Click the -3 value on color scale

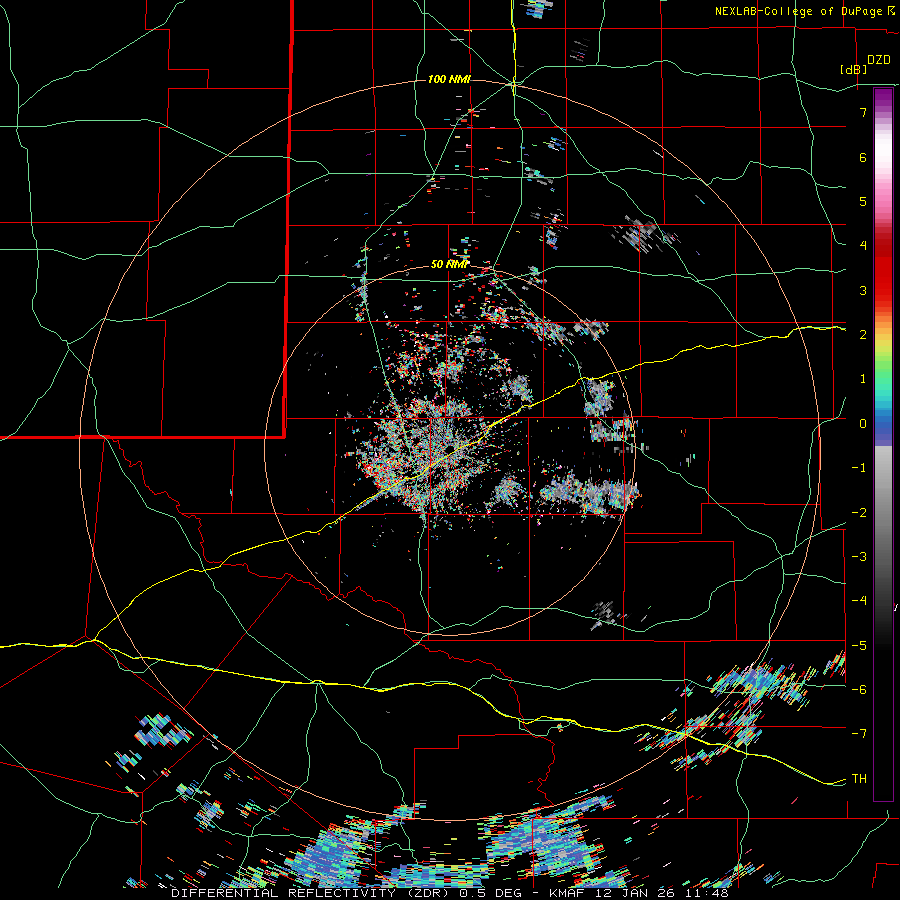(x=859, y=557)
